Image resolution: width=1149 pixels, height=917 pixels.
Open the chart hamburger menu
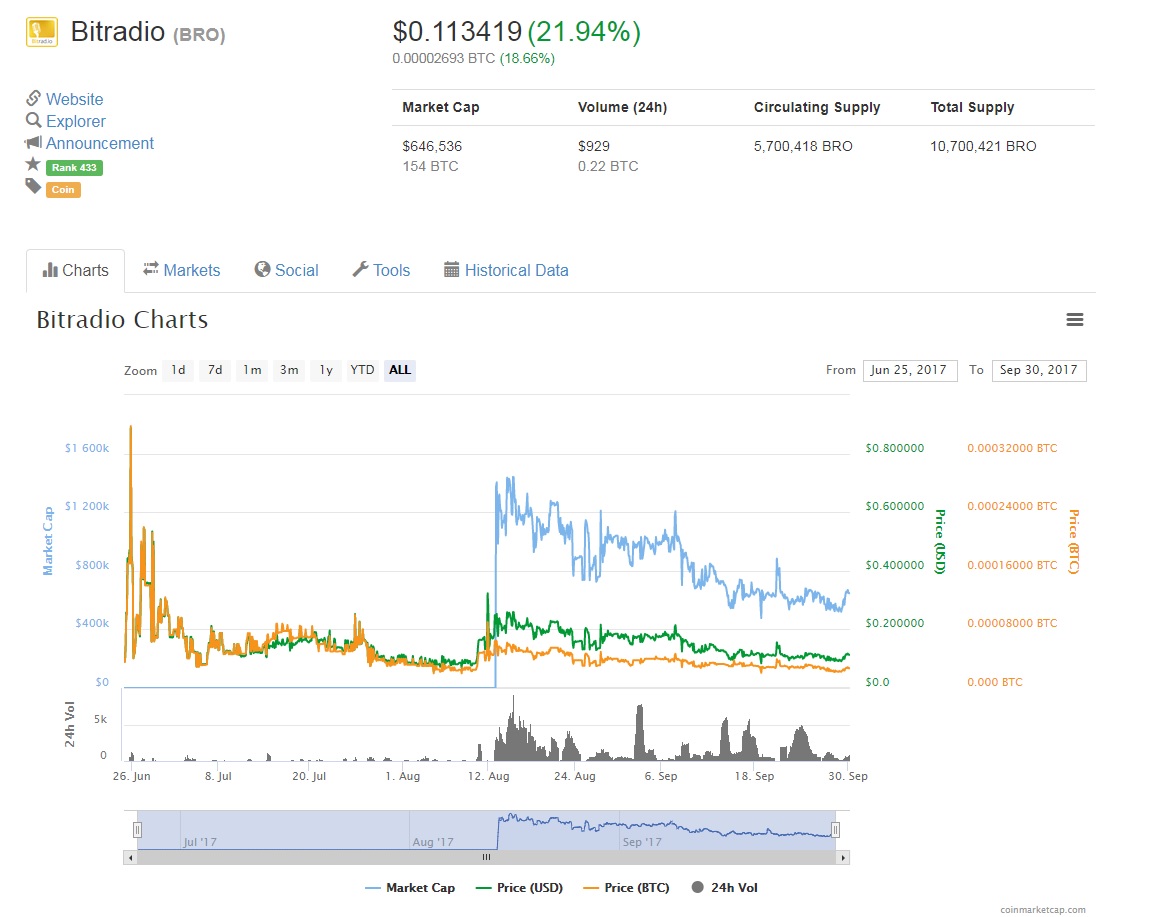(x=1074, y=320)
